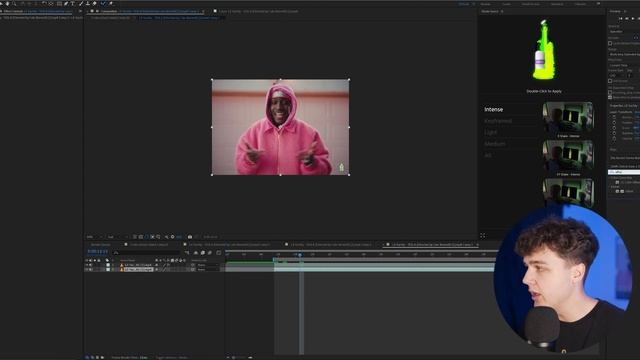Take snapshot with viewer camera icon
This screenshot has height=360, width=640.
(x=190, y=237)
